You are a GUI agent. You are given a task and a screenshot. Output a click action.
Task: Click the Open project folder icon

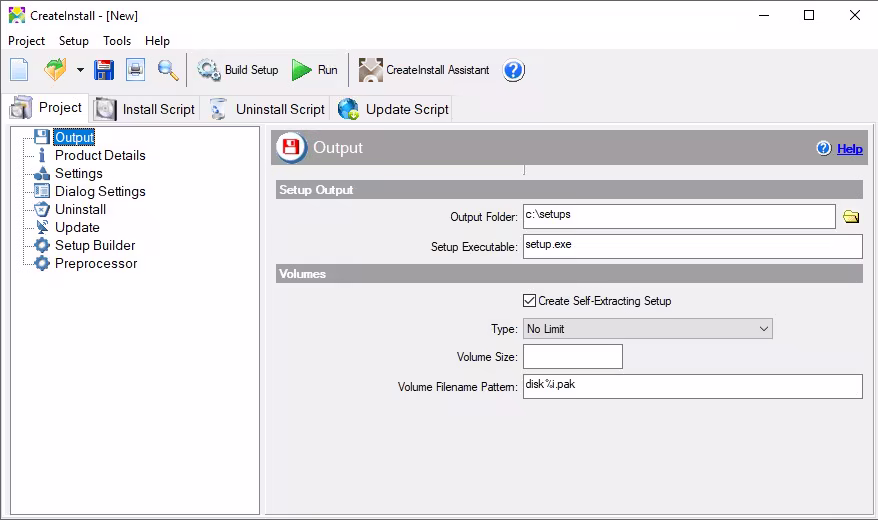click(55, 70)
